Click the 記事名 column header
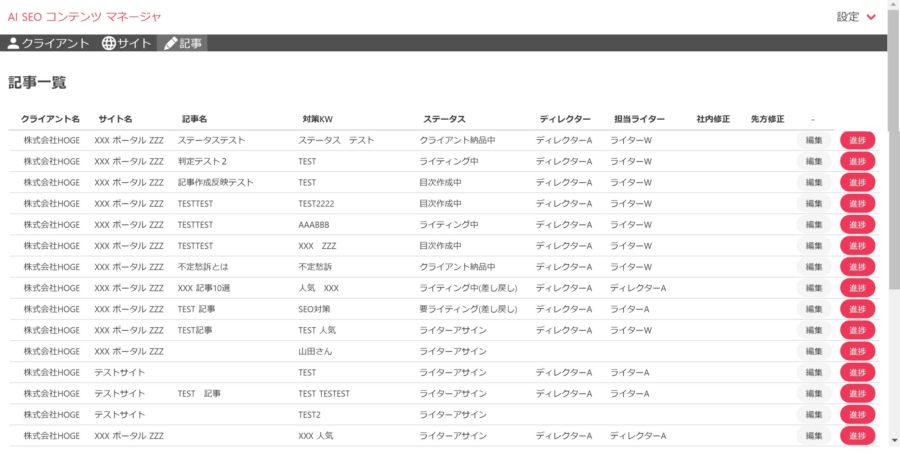900x456 pixels. (195, 119)
